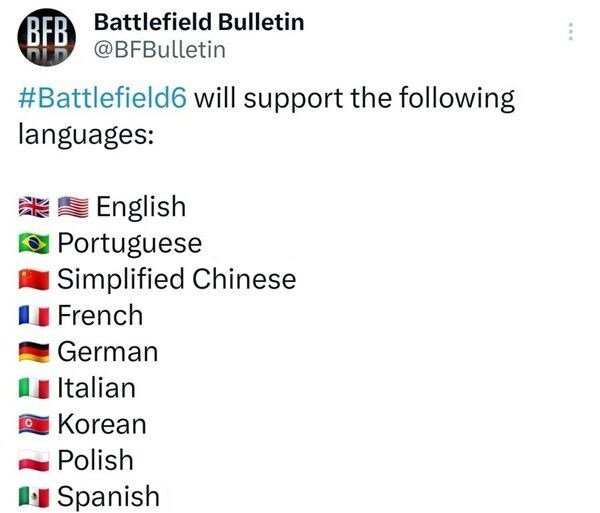This screenshot has height=513, width=600.
Task: Click the United Kingdom flag emoji
Action: coord(34,207)
